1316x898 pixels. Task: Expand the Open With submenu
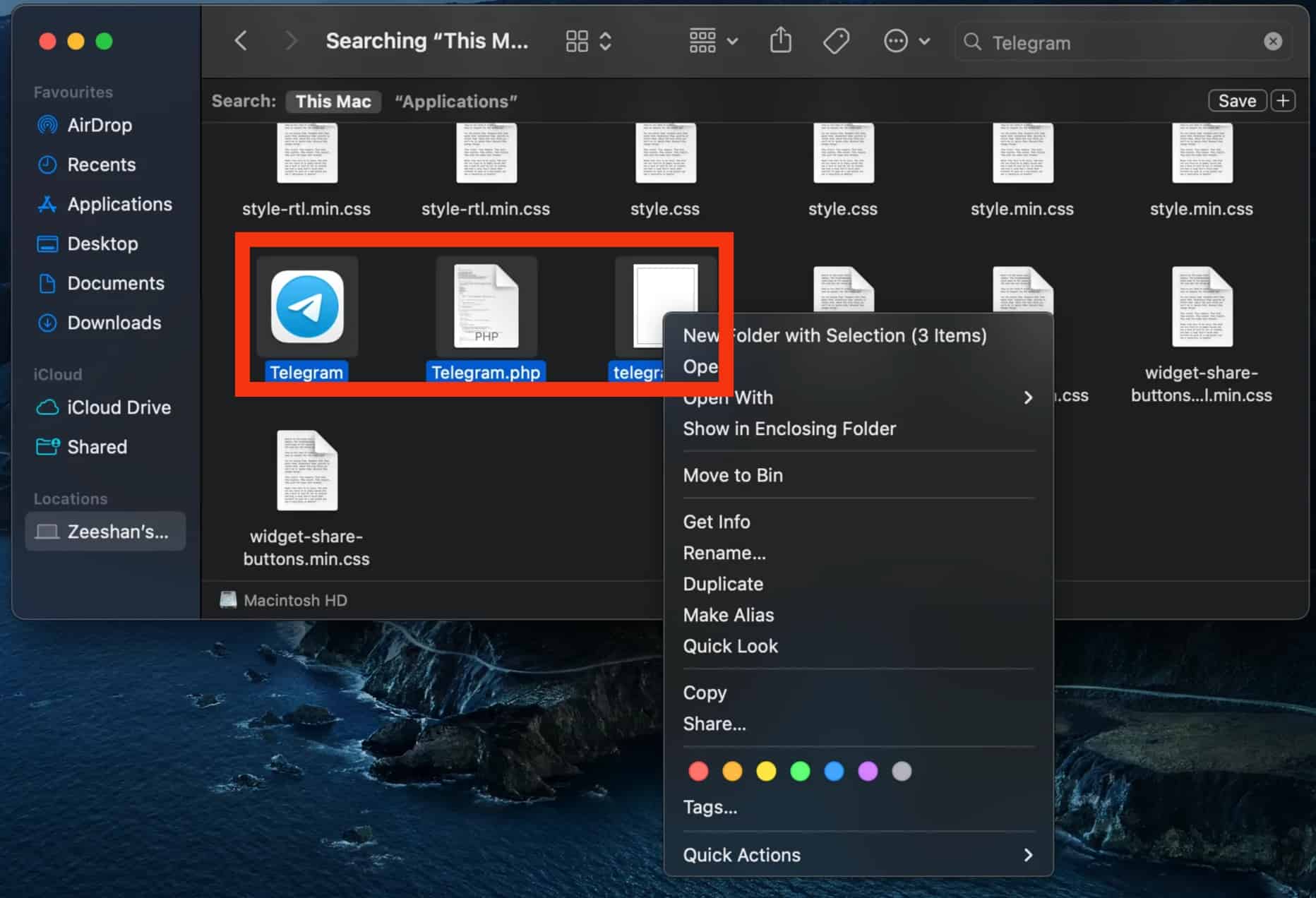(858, 397)
